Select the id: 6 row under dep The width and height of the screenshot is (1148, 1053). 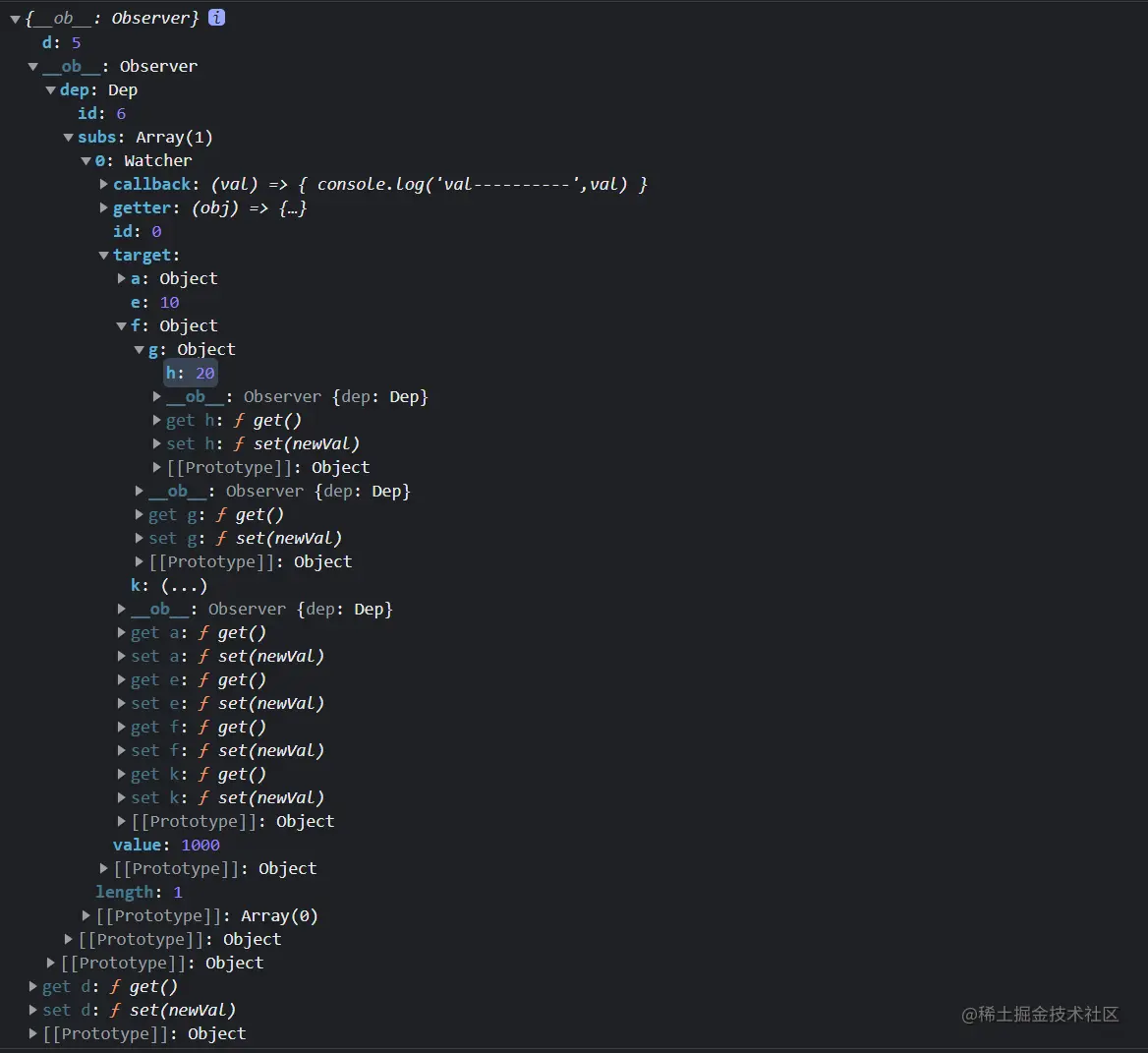pos(102,113)
